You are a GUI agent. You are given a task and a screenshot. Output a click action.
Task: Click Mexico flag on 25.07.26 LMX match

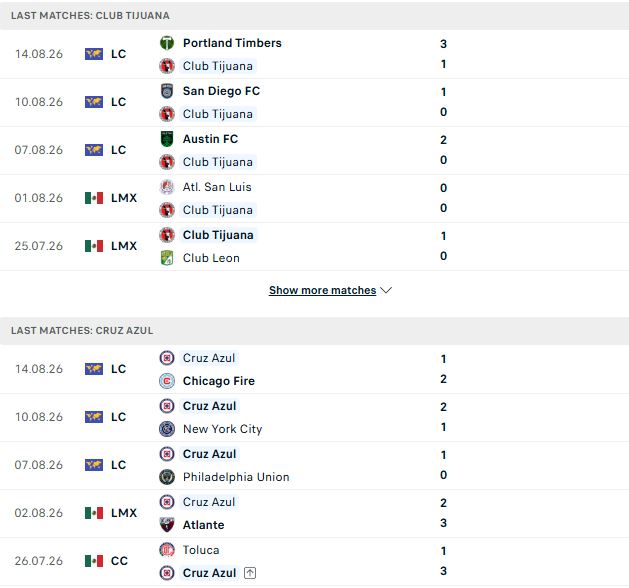pyautogui.click(x=94, y=246)
